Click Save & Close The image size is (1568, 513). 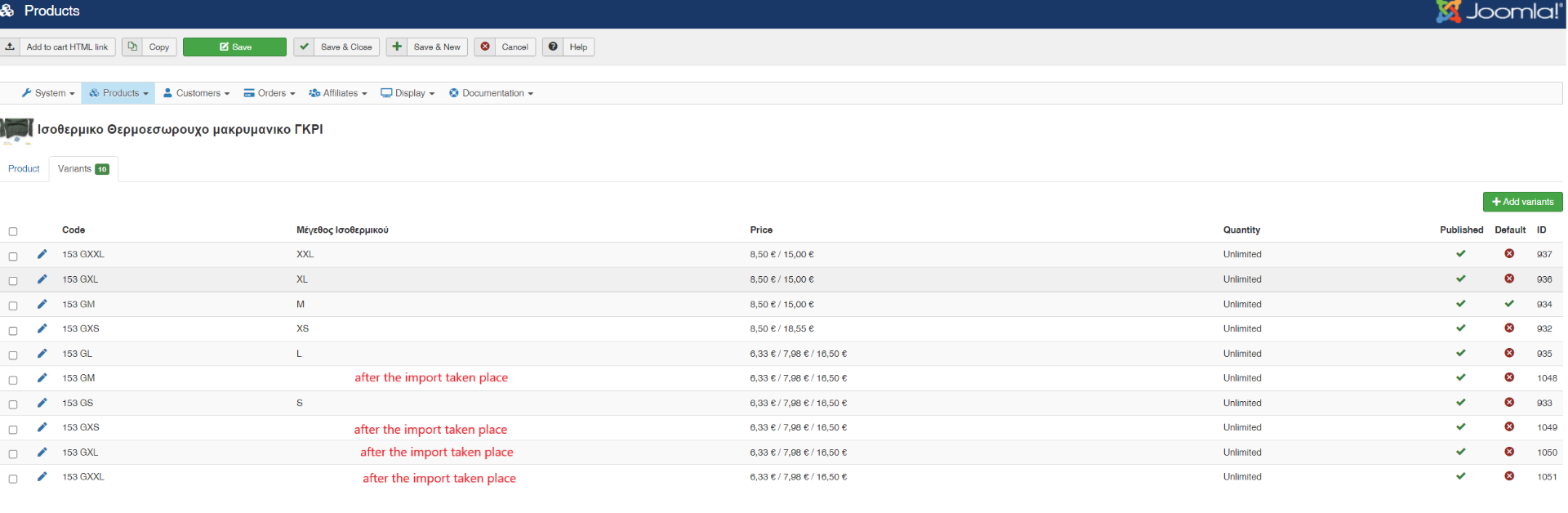336,47
